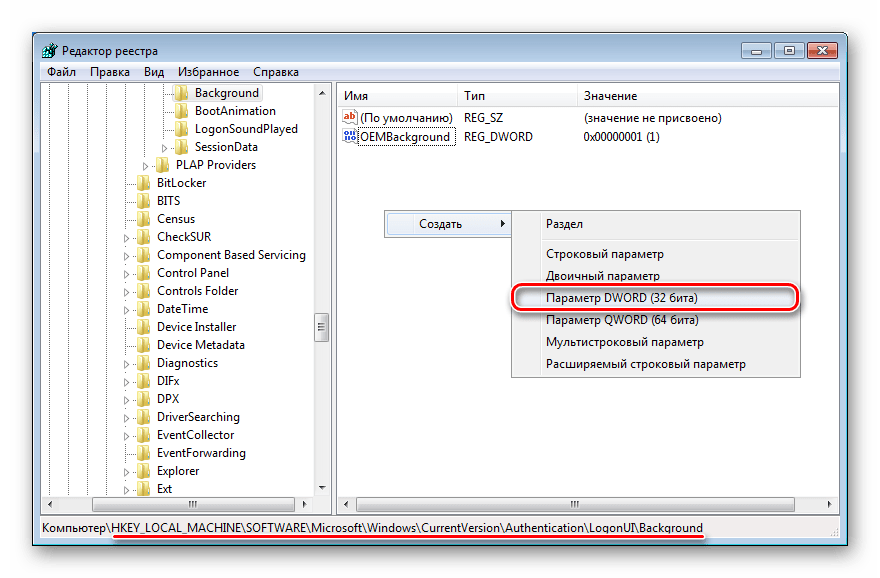This screenshot has width=880, height=578.
Task: Click the LogonSoundPlayed folder icon
Action: (x=181, y=129)
